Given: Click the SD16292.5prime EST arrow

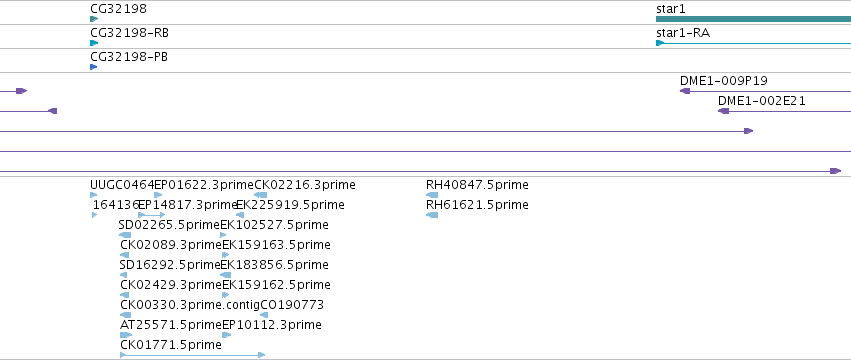Looking at the screenshot, I should tap(123, 275).
